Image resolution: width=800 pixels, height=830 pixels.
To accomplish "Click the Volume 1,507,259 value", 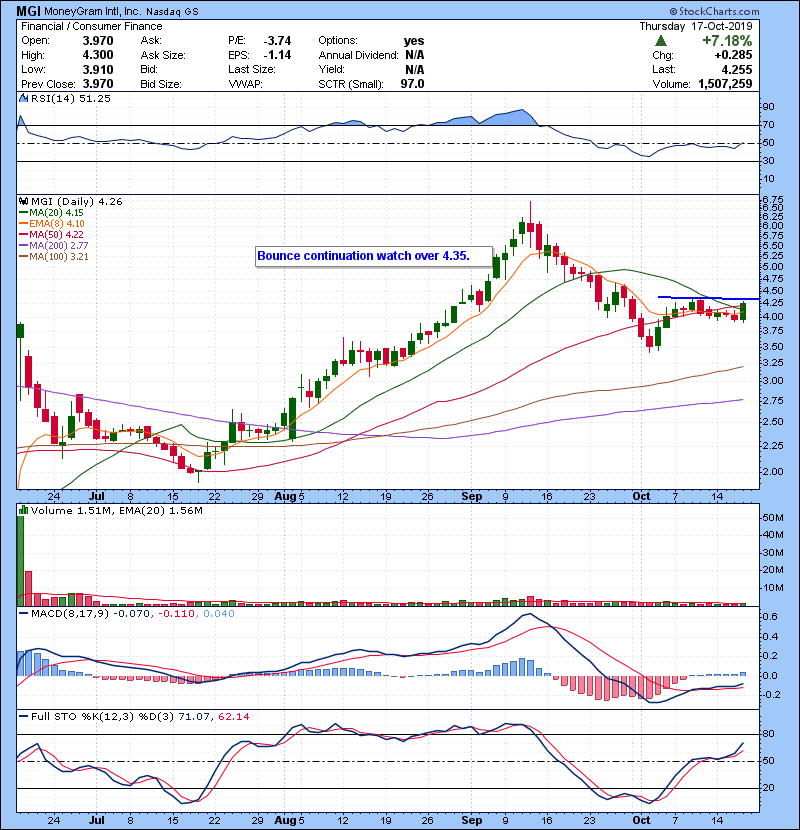I will pos(725,84).
